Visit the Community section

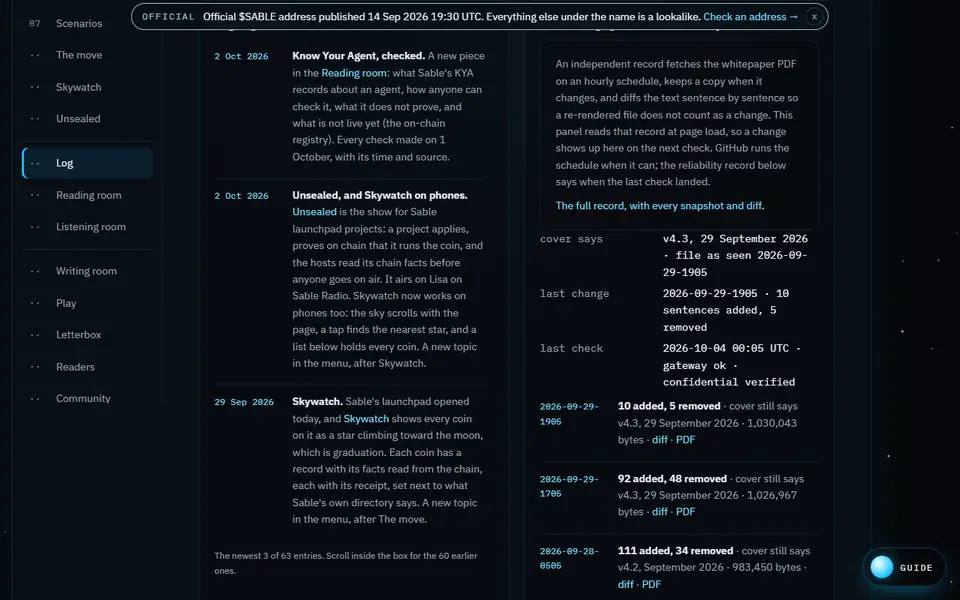coord(87,399)
